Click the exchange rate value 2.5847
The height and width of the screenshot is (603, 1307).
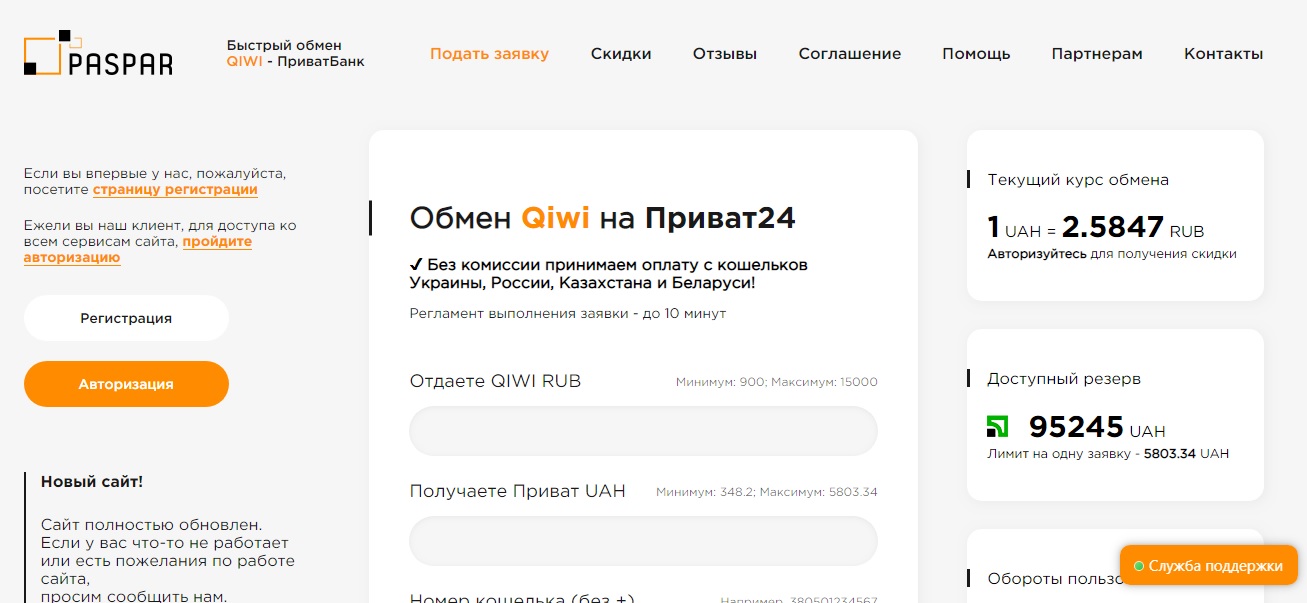(x=1112, y=227)
